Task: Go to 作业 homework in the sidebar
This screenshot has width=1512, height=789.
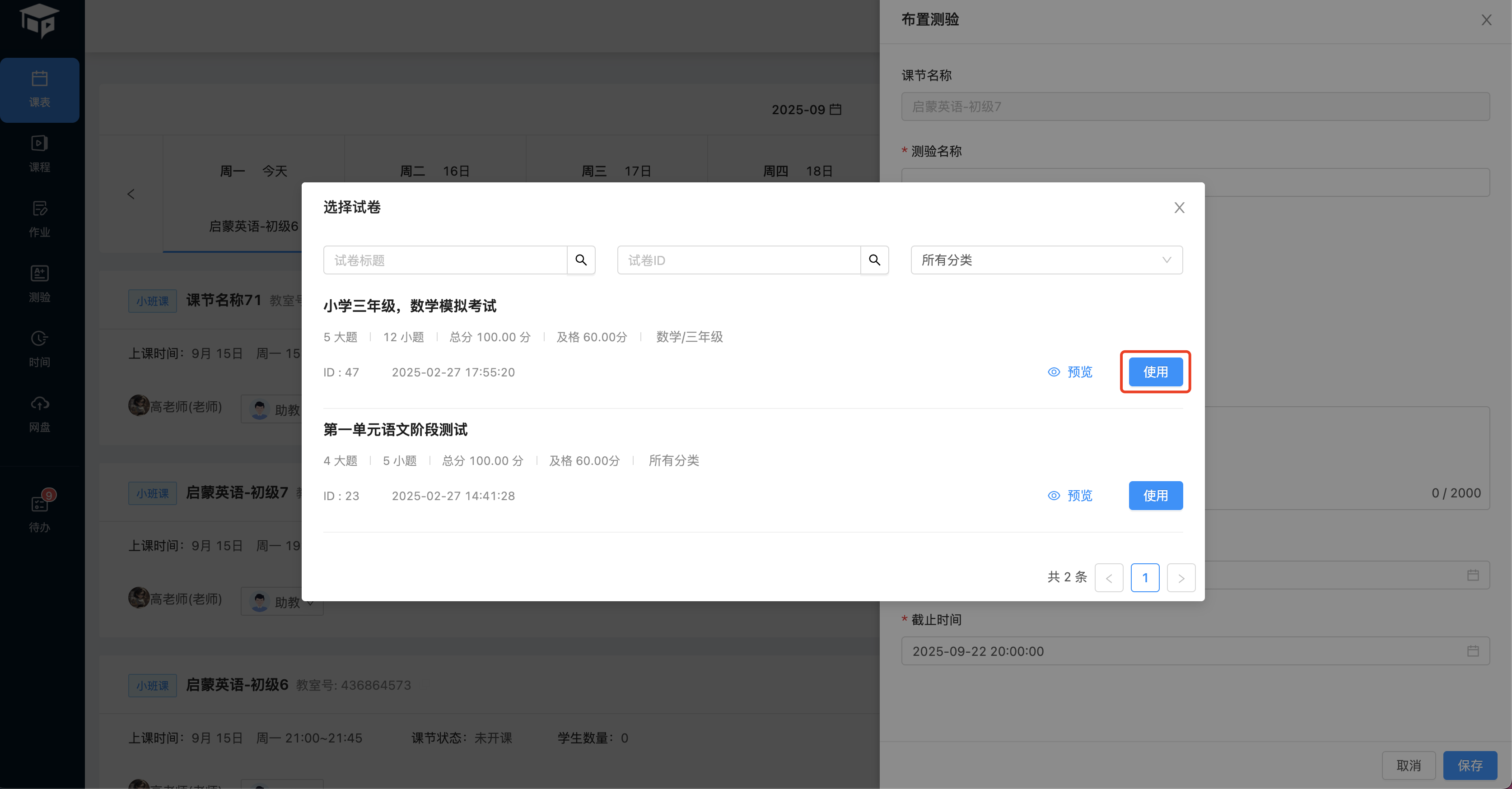Action: click(x=39, y=219)
